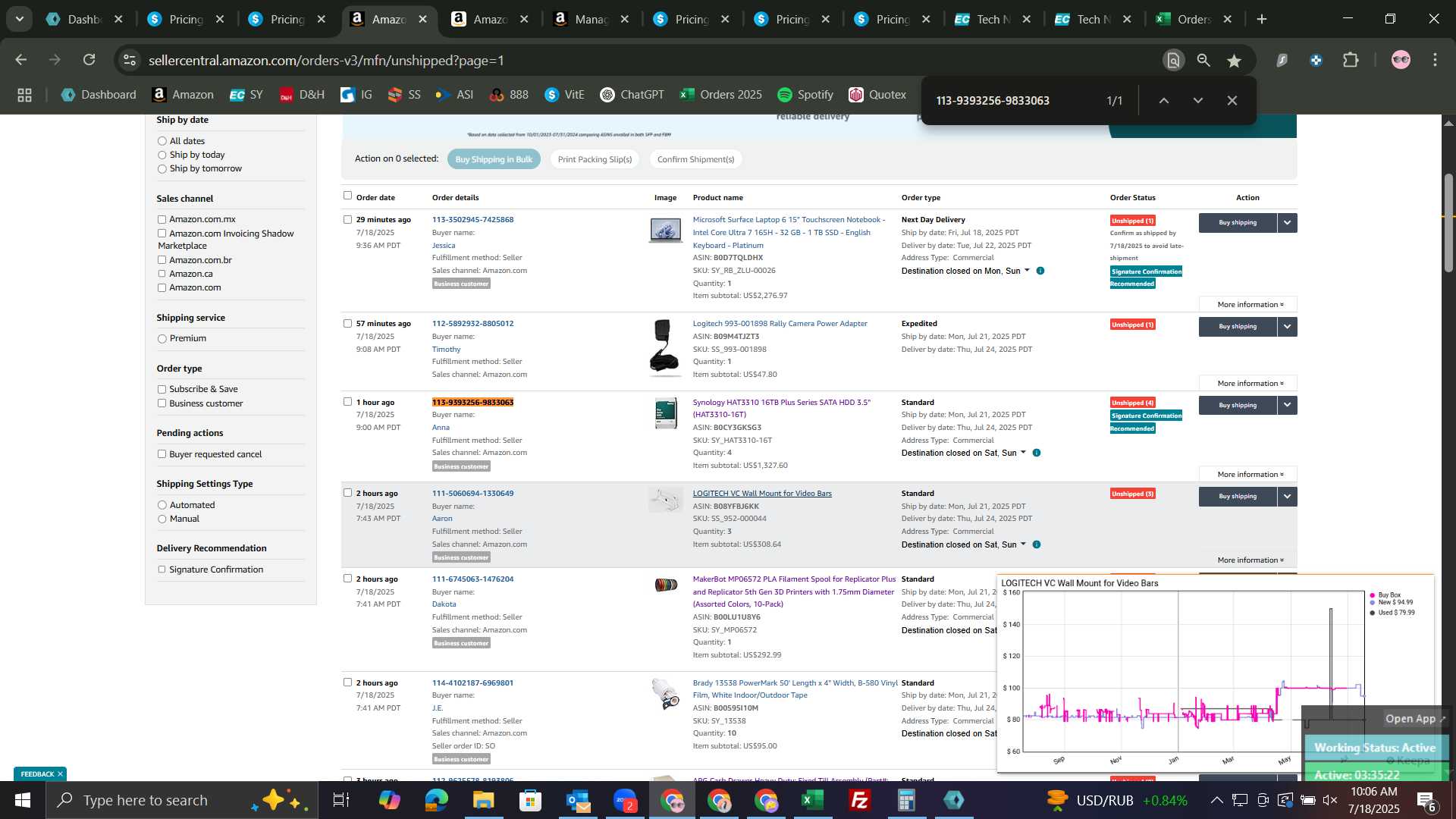Check the Amazon.ca sales channel
The height and width of the screenshot is (819, 1456).
[x=162, y=274]
